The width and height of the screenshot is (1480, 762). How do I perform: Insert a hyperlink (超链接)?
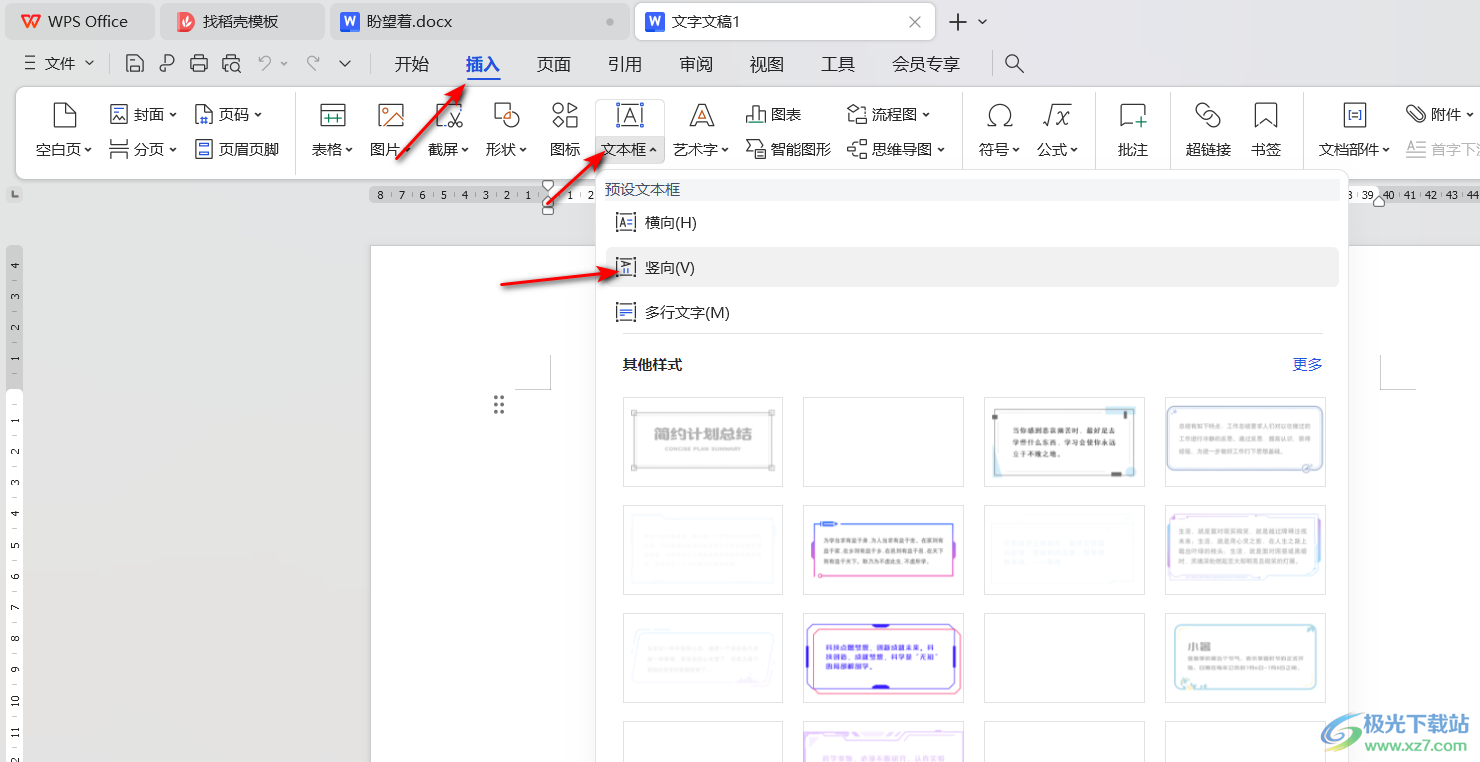pyautogui.click(x=1208, y=130)
